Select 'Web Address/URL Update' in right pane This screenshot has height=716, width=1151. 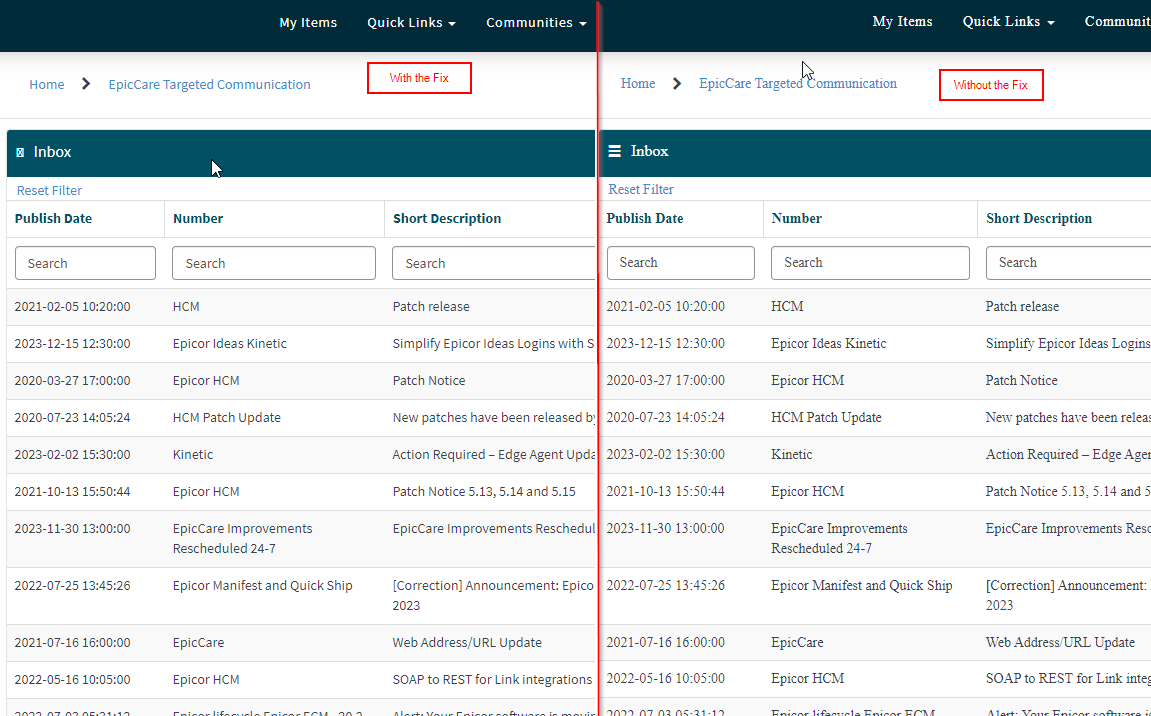tap(1060, 642)
